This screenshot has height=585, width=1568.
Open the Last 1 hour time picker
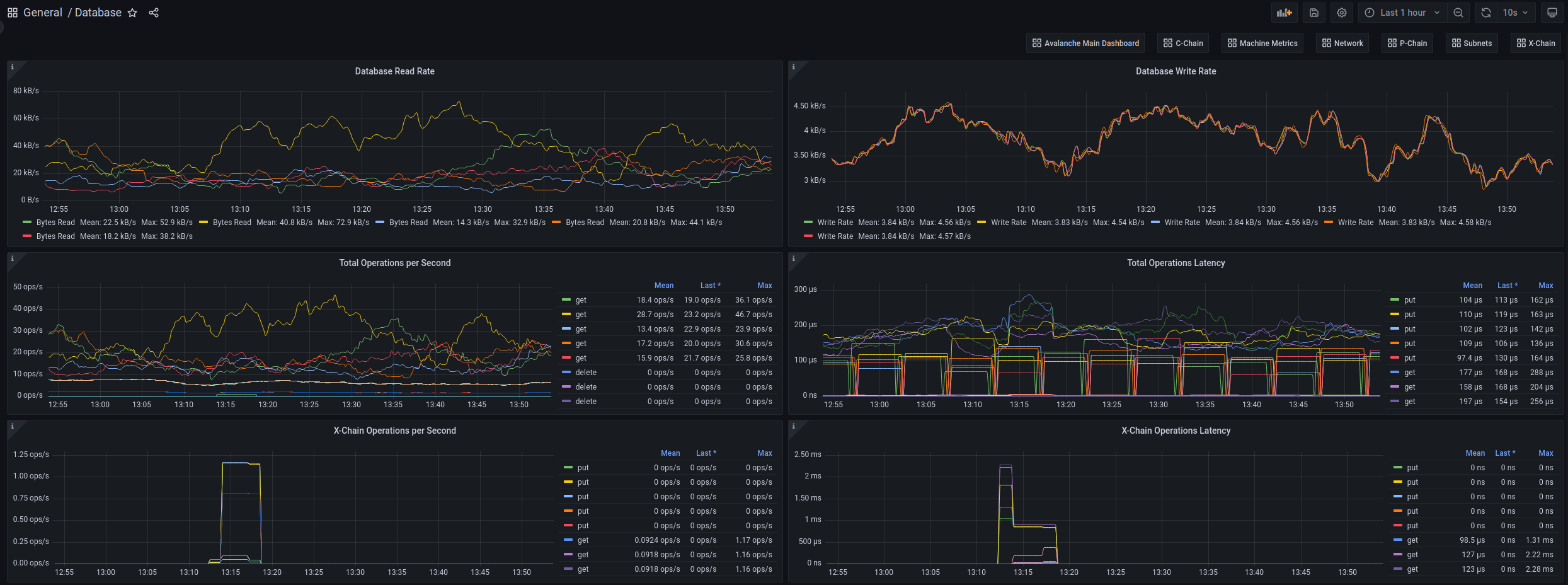pyautogui.click(x=1402, y=13)
